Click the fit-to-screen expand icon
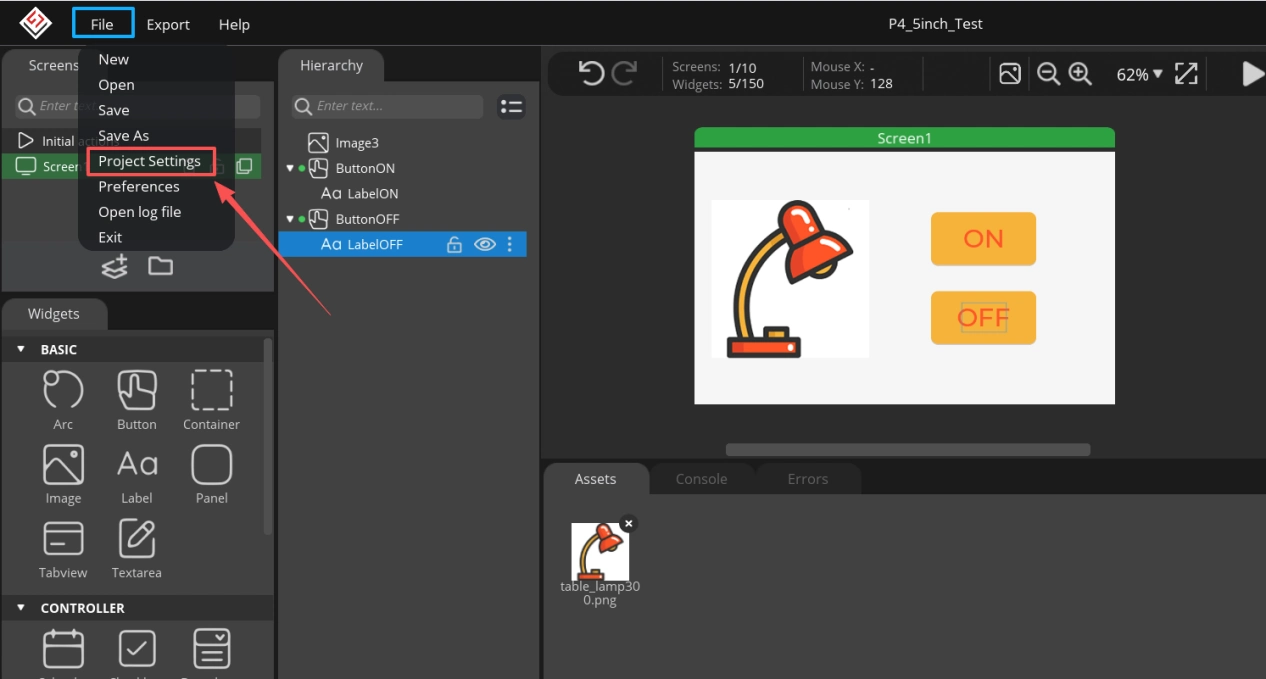1266x679 pixels. click(1186, 73)
